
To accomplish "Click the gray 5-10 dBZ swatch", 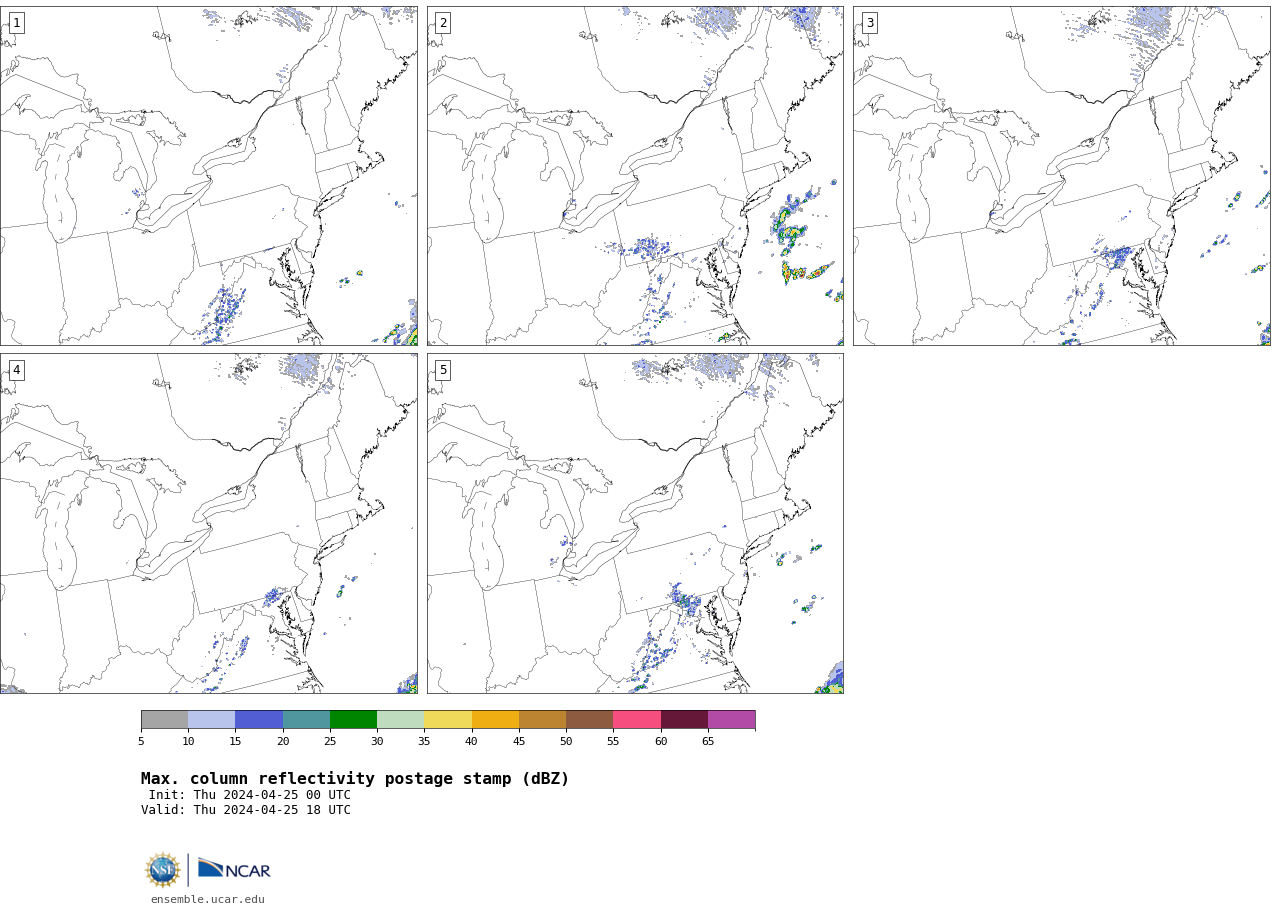I will pyautogui.click(x=165, y=720).
